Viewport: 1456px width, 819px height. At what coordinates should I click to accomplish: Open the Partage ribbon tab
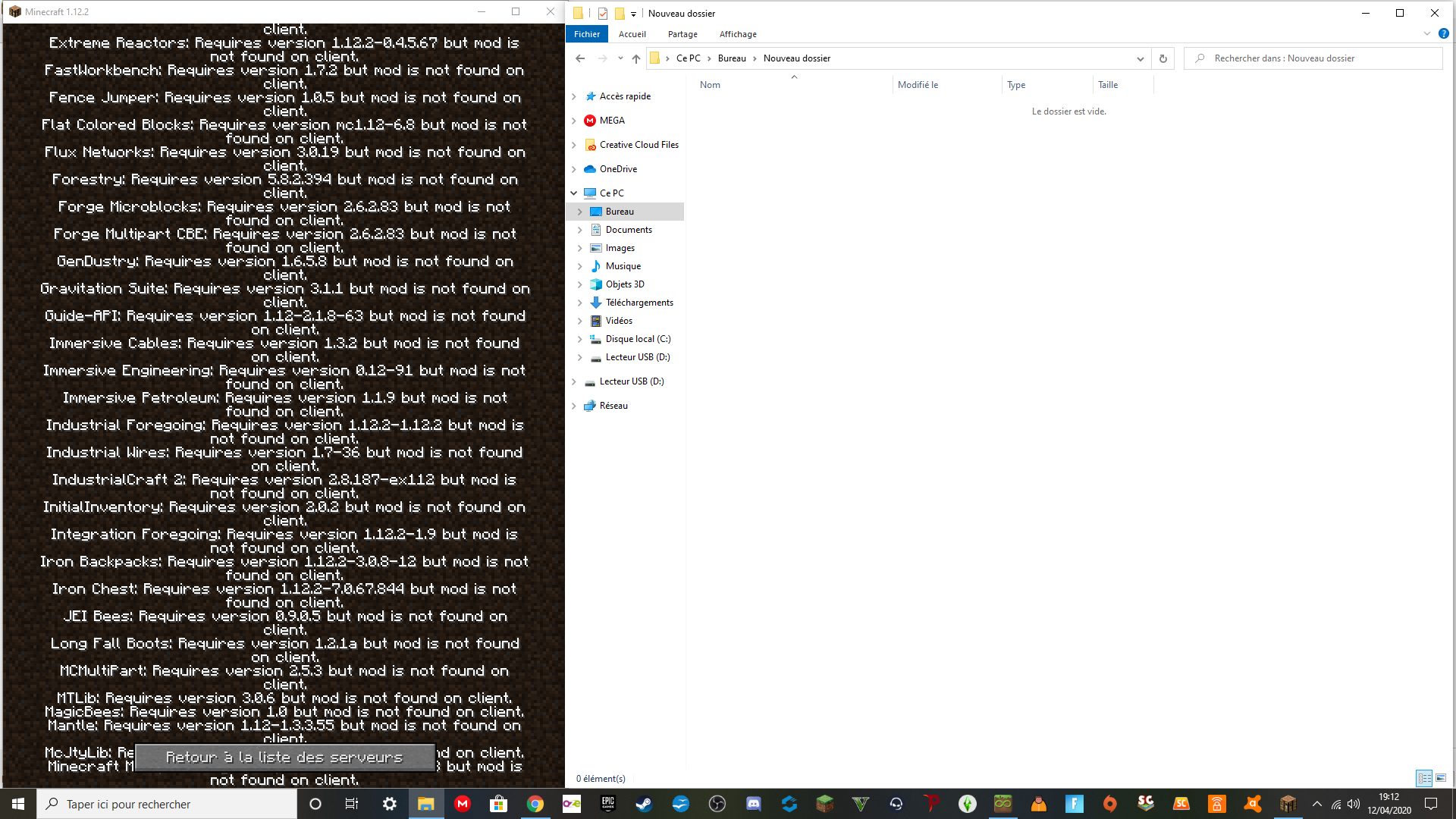click(x=682, y=34)
